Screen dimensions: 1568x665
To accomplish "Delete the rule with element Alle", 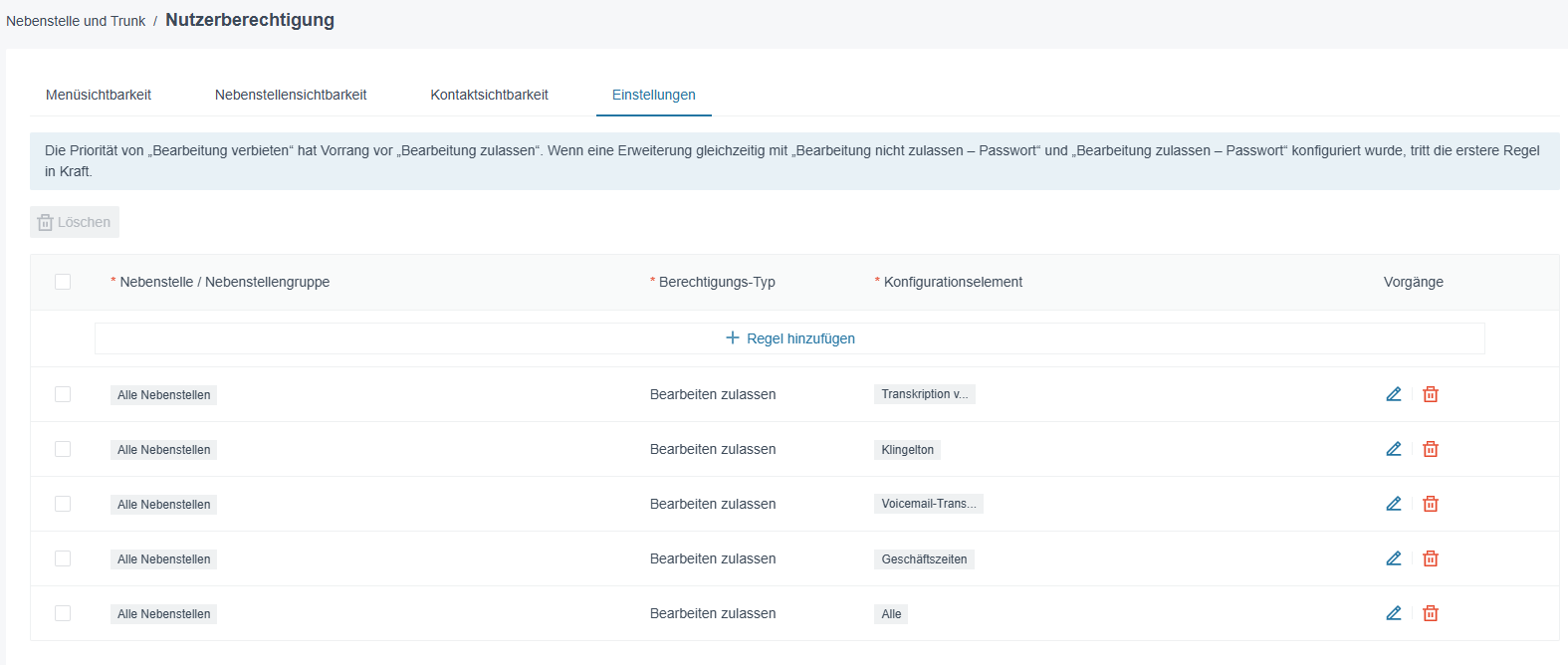I will pyautogui.click(x=1431, y=613).
